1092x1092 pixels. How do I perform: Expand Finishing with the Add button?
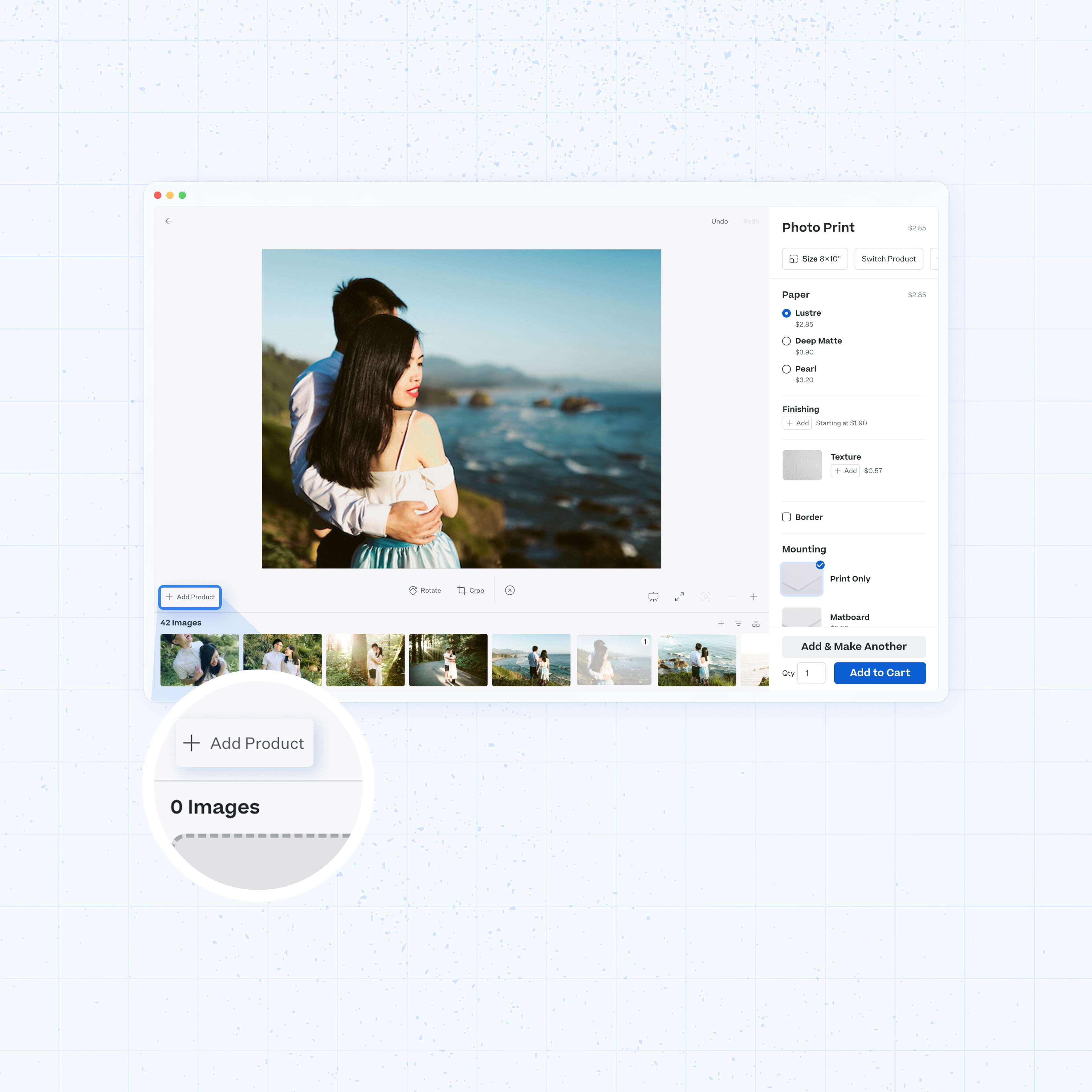tap(797, 423)
